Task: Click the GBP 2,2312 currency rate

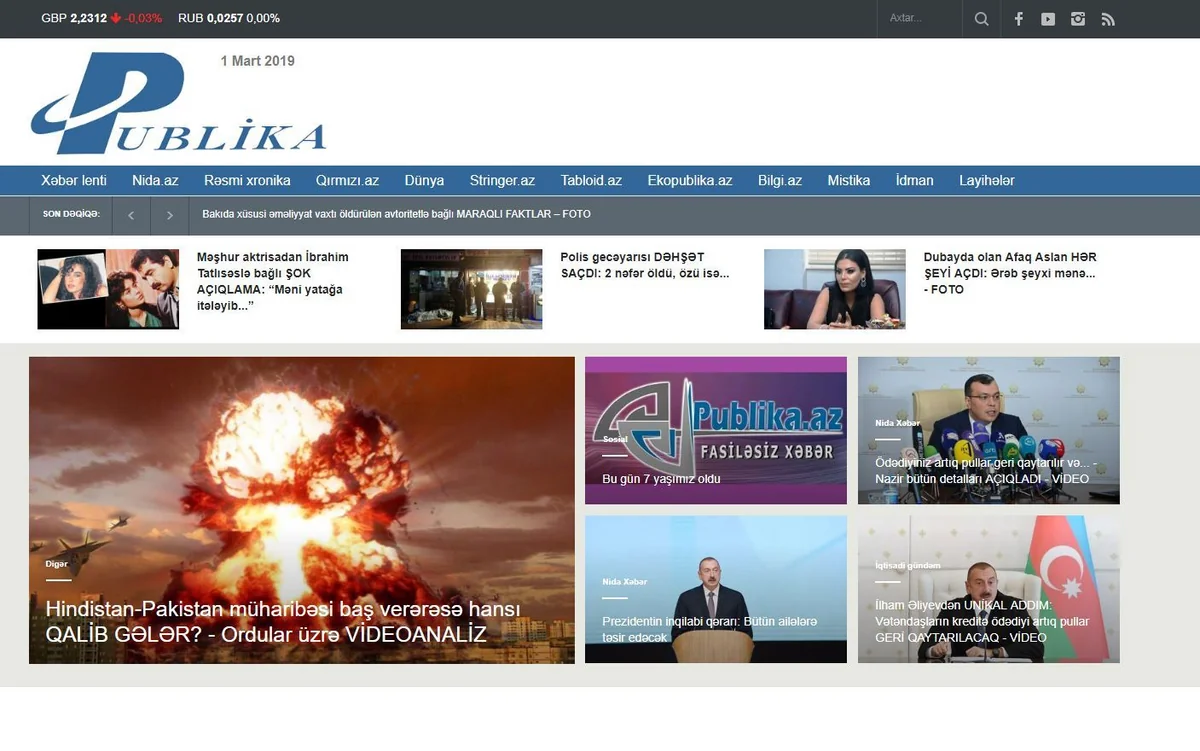Action: 101,18
